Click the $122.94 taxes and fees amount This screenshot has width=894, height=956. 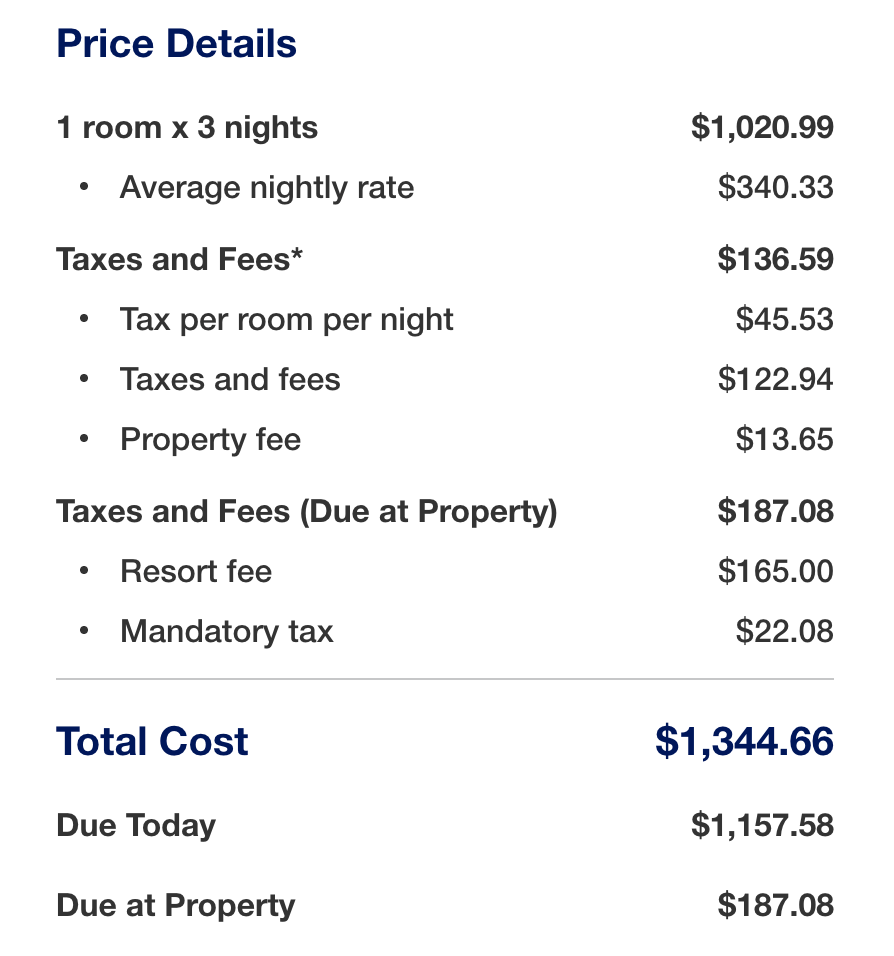[x=775, y=380]
